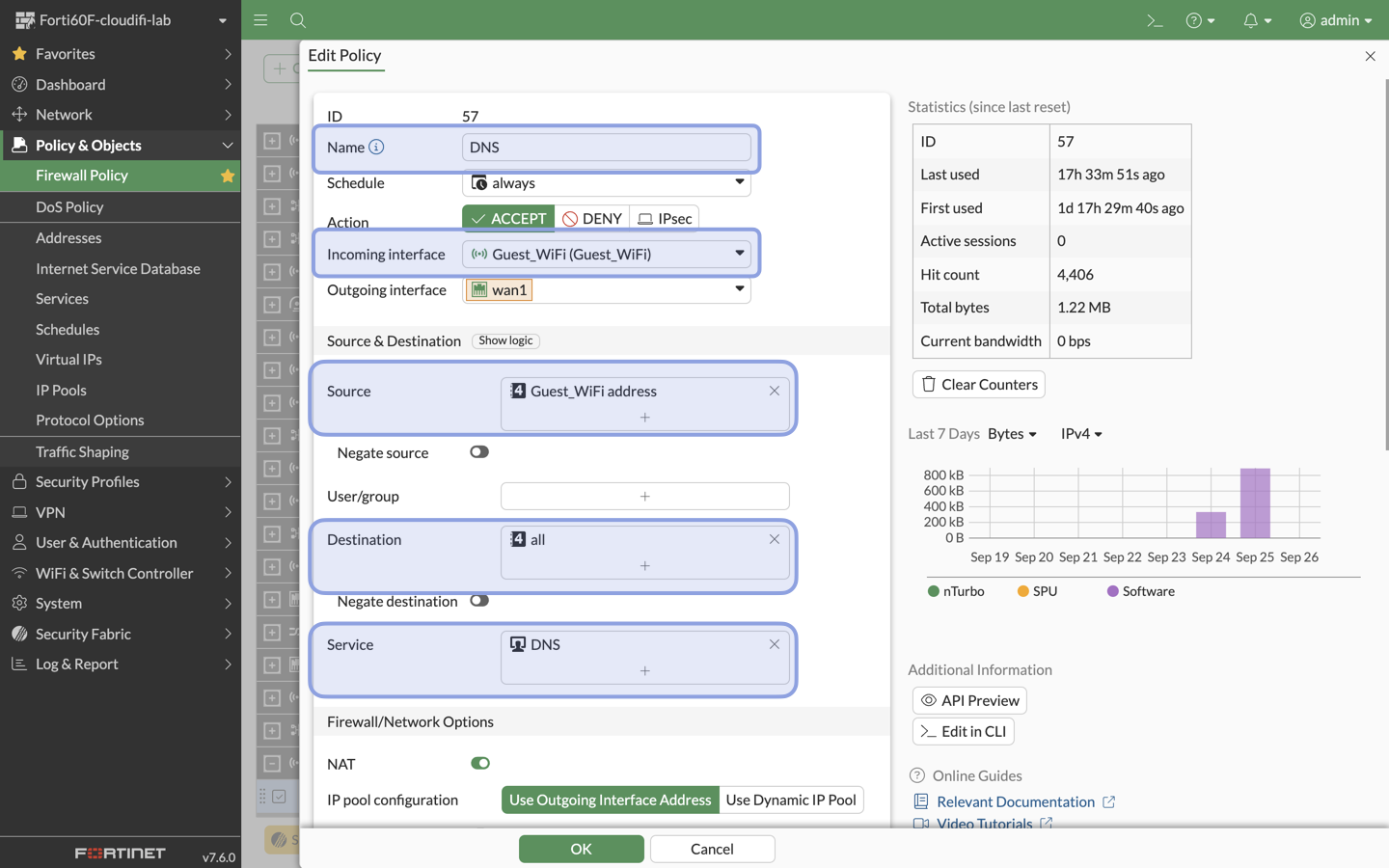Image resolution: width=1389 pixels, height=868 pixels.
Task: Open the Outgoing interface wan1 dropdown
Action: 739,289
